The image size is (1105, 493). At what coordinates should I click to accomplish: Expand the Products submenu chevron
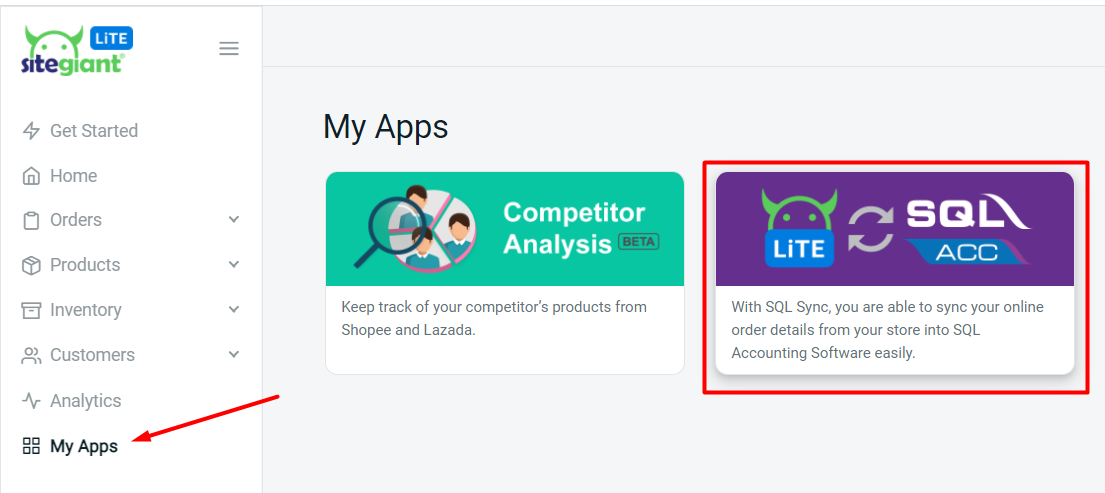(234, 265)
